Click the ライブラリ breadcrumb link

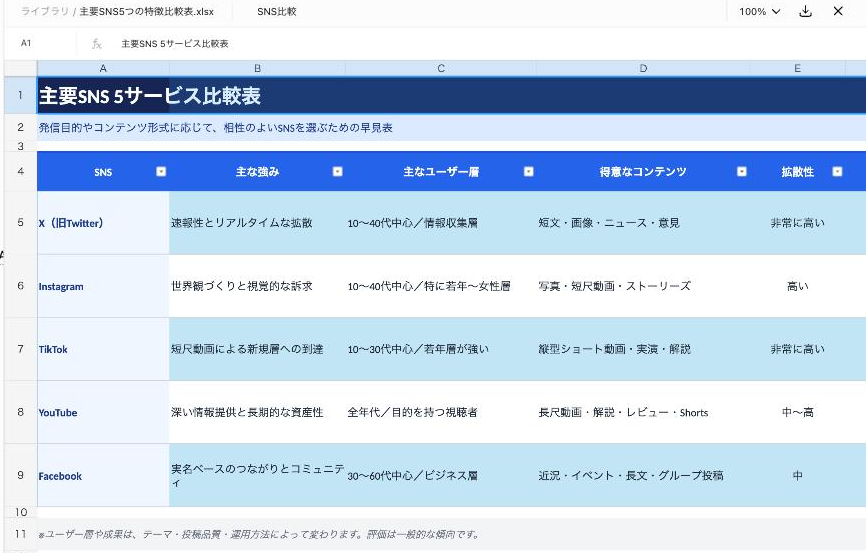45,12
